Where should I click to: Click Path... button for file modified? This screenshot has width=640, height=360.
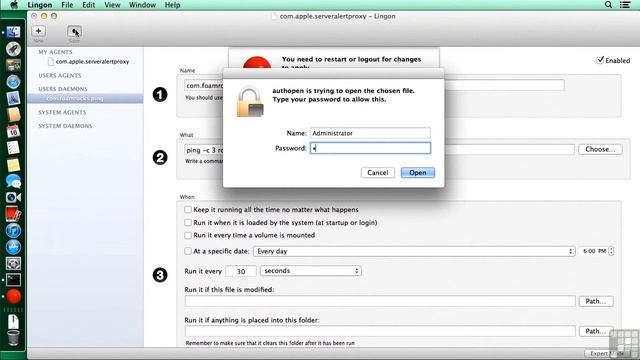pos(596,301)
